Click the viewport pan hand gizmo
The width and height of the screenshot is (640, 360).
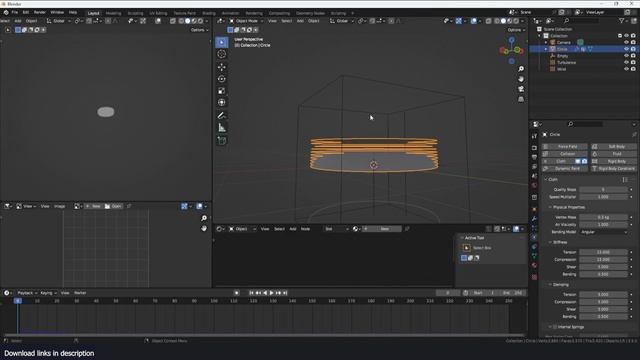coord(521,79)
